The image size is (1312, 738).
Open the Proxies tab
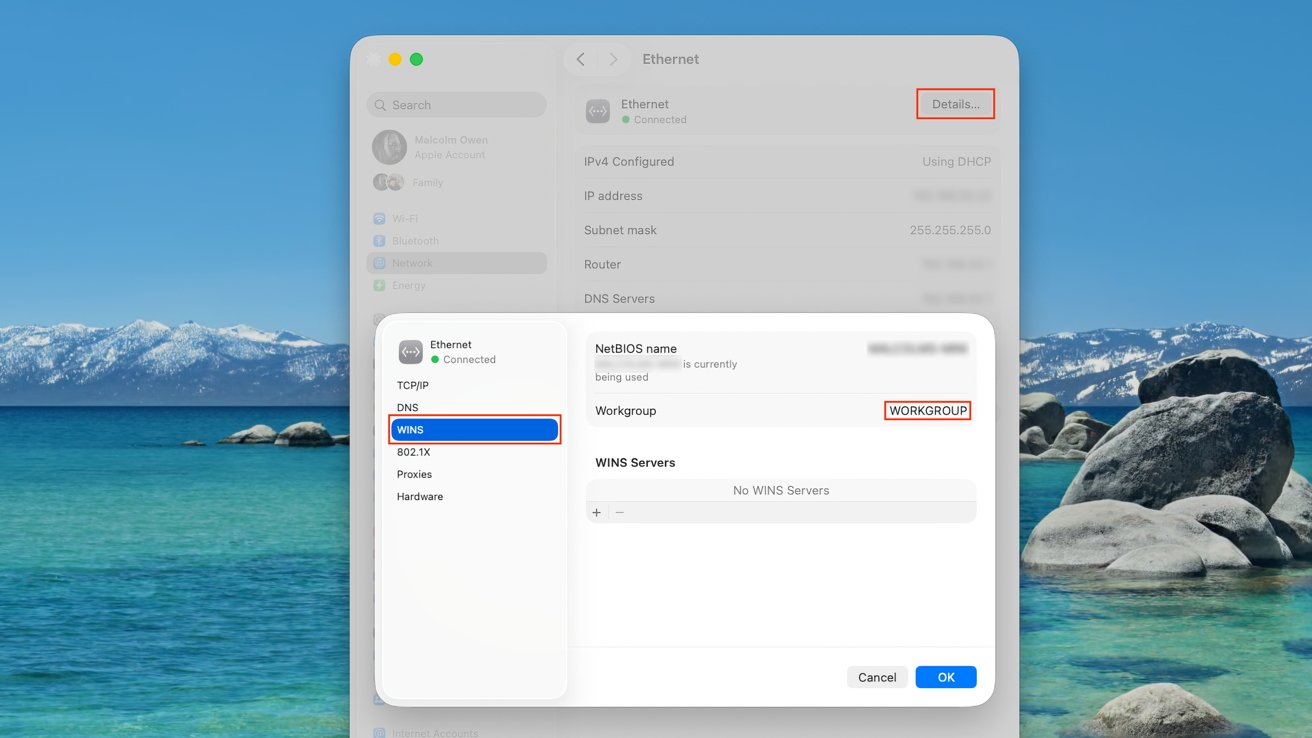pos(414,474)
